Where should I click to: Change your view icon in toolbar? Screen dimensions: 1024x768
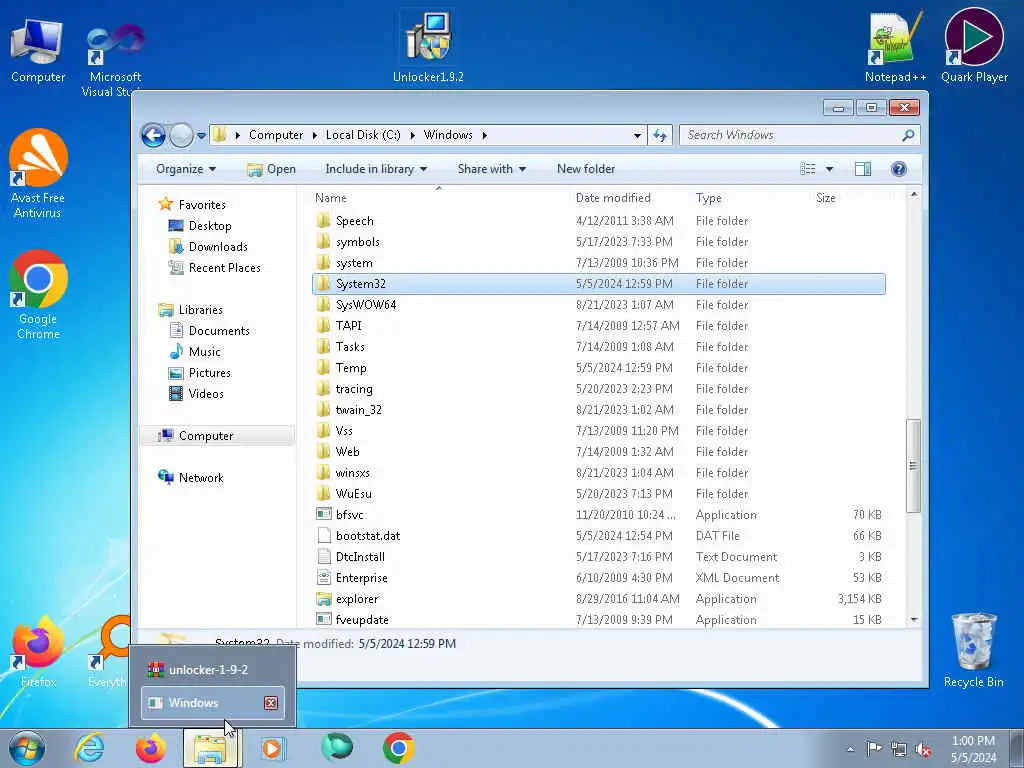point(808,169)
